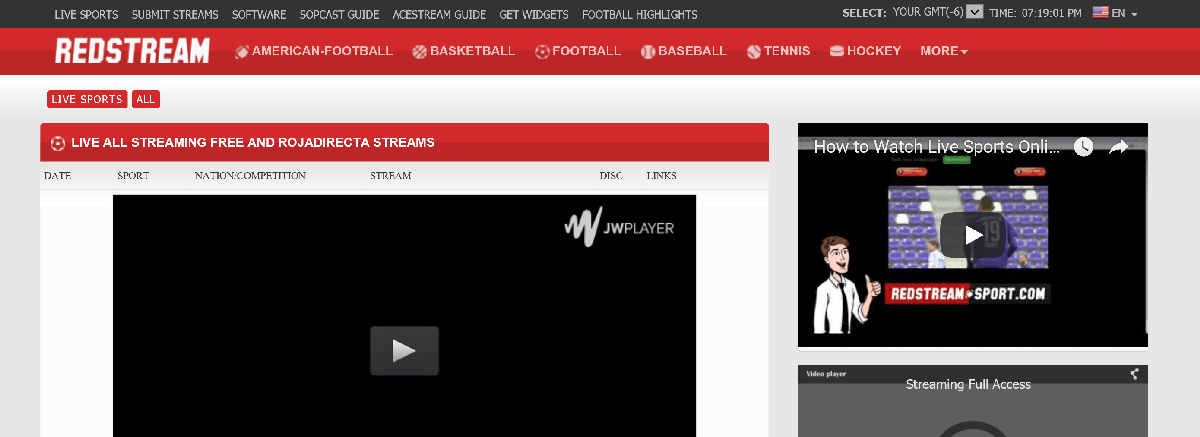Click the Sport column header

tap(133, 176)
